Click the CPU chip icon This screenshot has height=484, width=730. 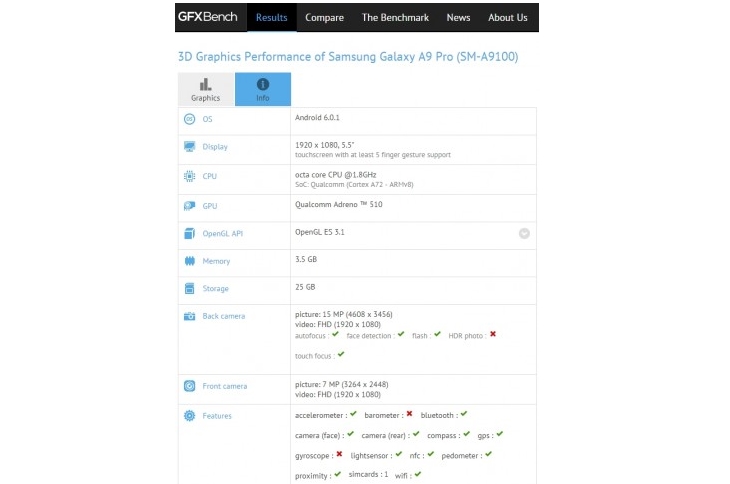(x=189, y=176)
